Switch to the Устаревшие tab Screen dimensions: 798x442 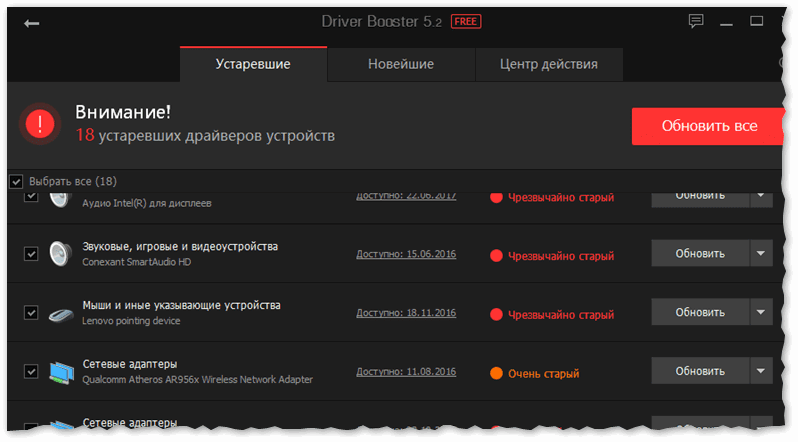coord(253,64)
